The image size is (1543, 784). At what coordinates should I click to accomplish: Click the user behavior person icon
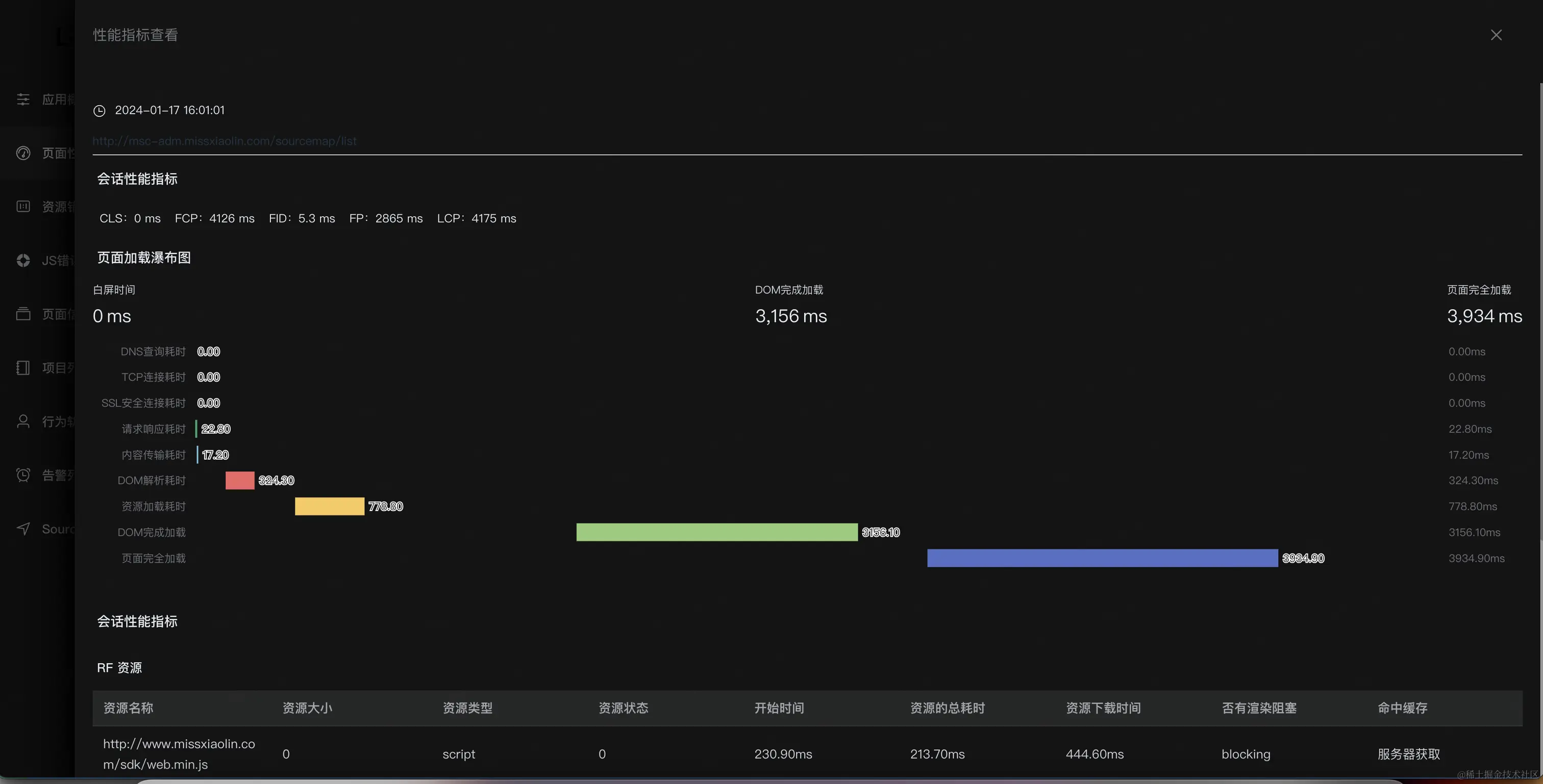point(23,422)
